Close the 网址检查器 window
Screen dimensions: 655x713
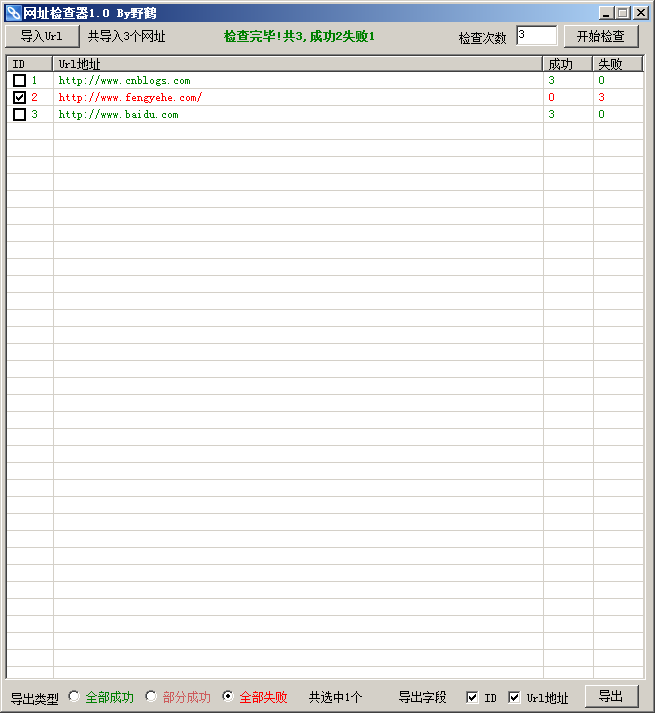tap(641, 13)
